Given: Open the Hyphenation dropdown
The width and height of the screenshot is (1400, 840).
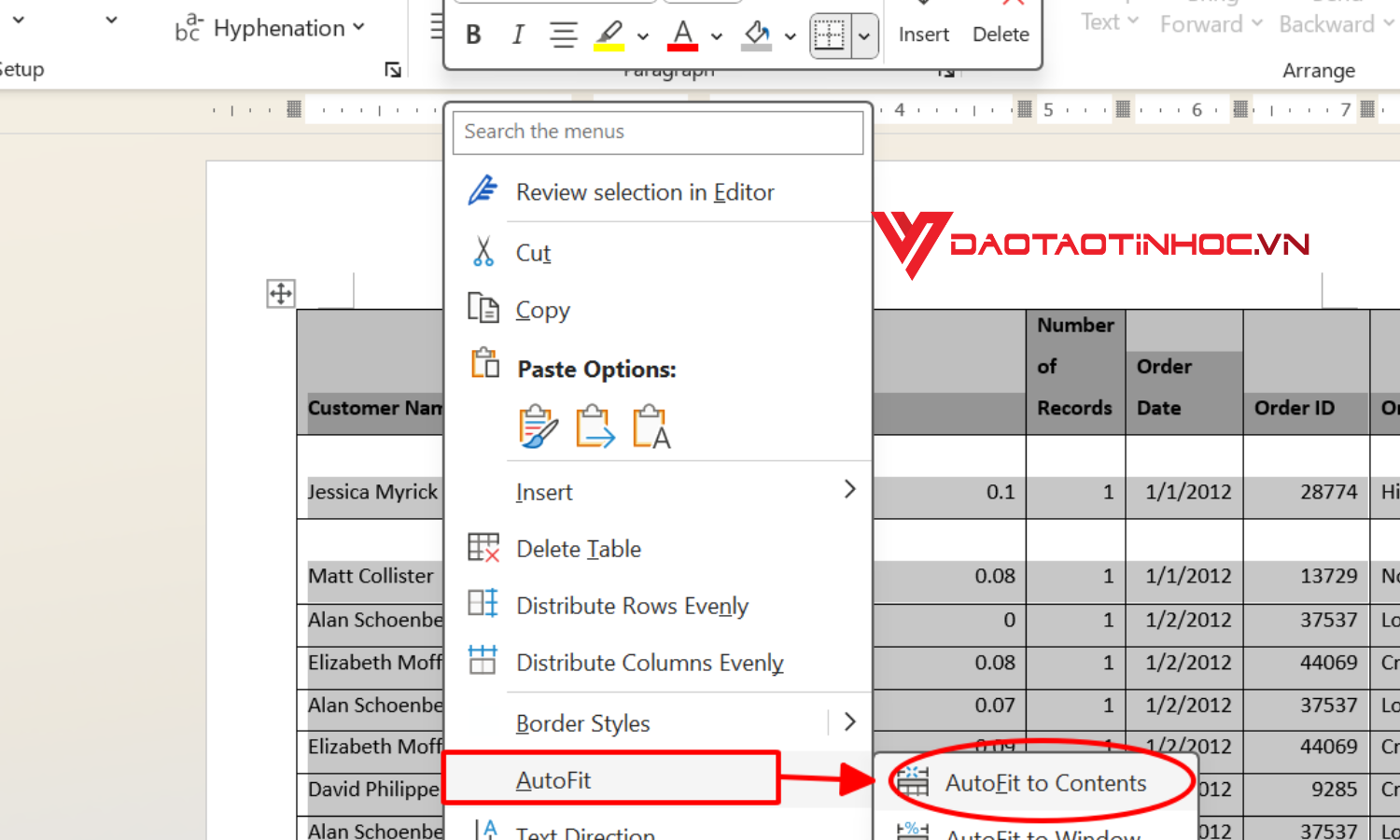Looking at the screenshot, I should (x=357, y=27).
